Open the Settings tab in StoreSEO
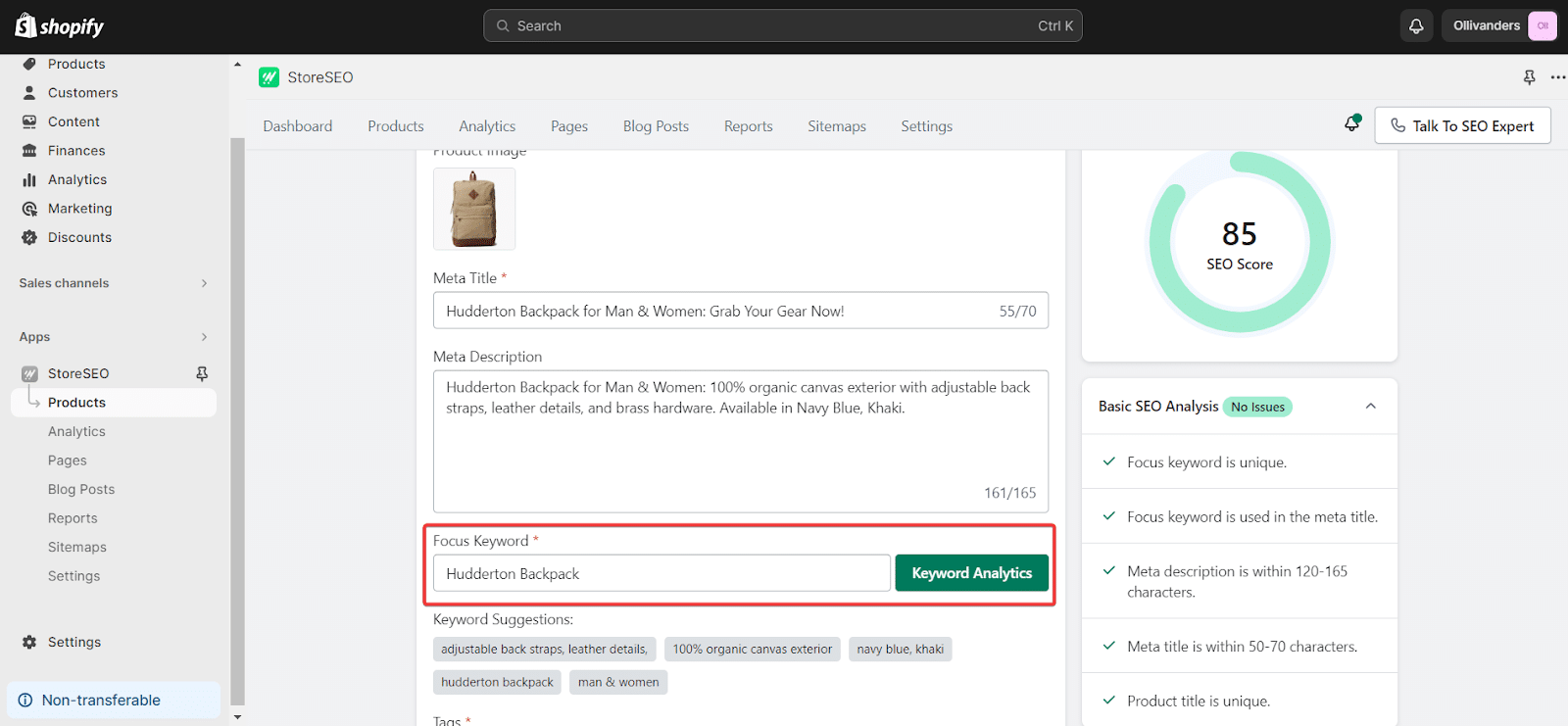1568x726 pixels. tap(927, 126)
